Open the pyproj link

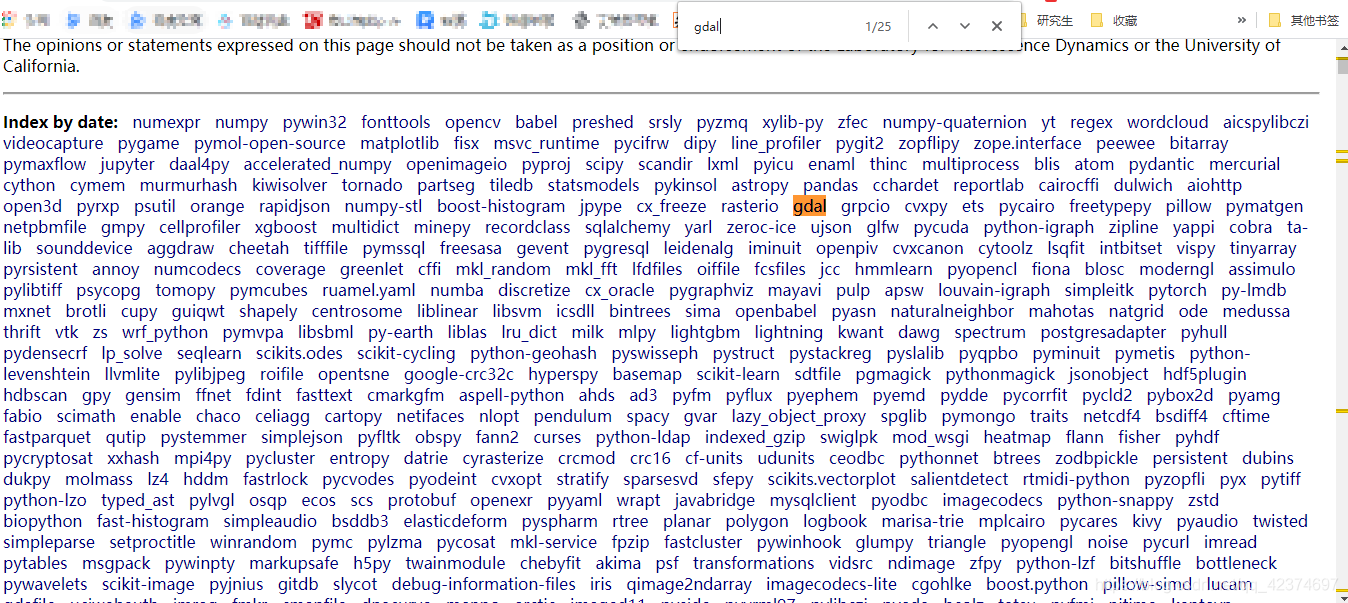546,164
